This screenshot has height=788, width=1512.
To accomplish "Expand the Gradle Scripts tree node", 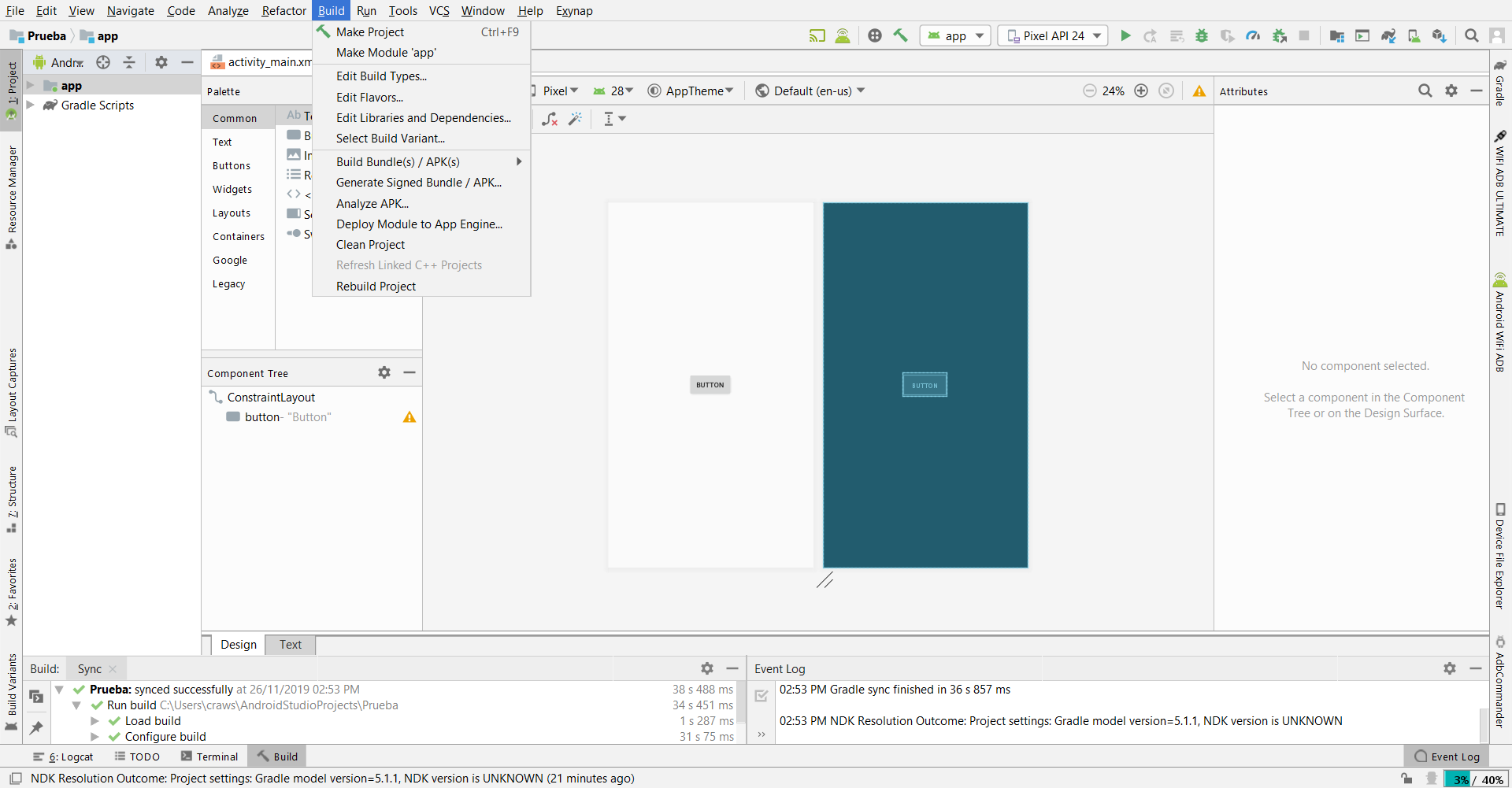I will (x=31, y=105).
